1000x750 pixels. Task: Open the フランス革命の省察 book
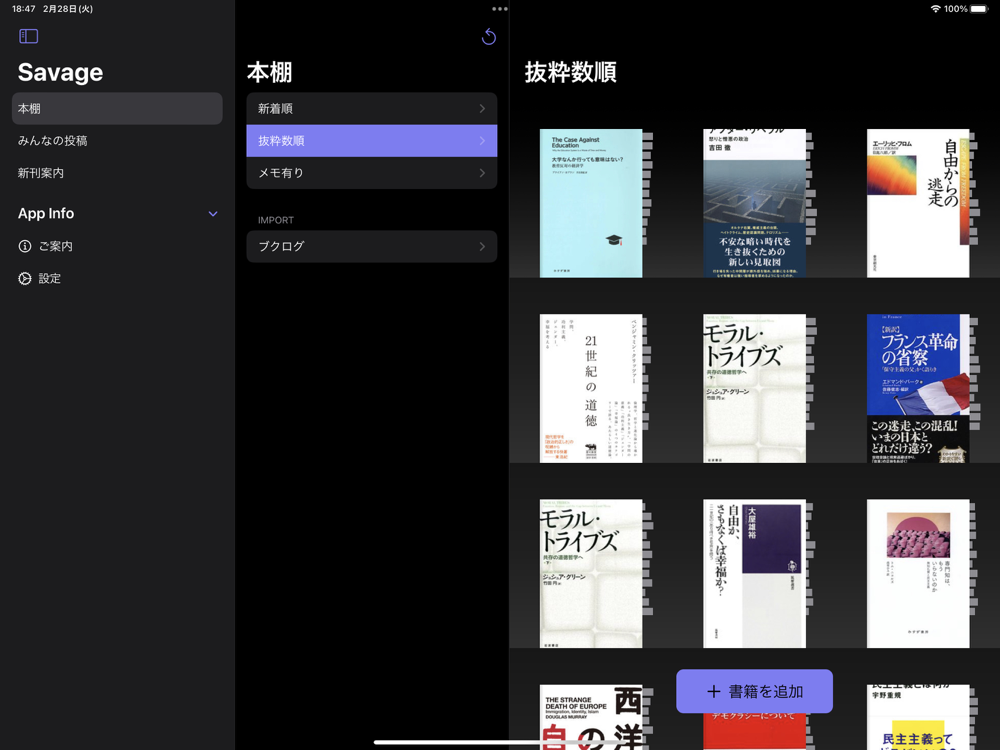[x=918, y=388]
